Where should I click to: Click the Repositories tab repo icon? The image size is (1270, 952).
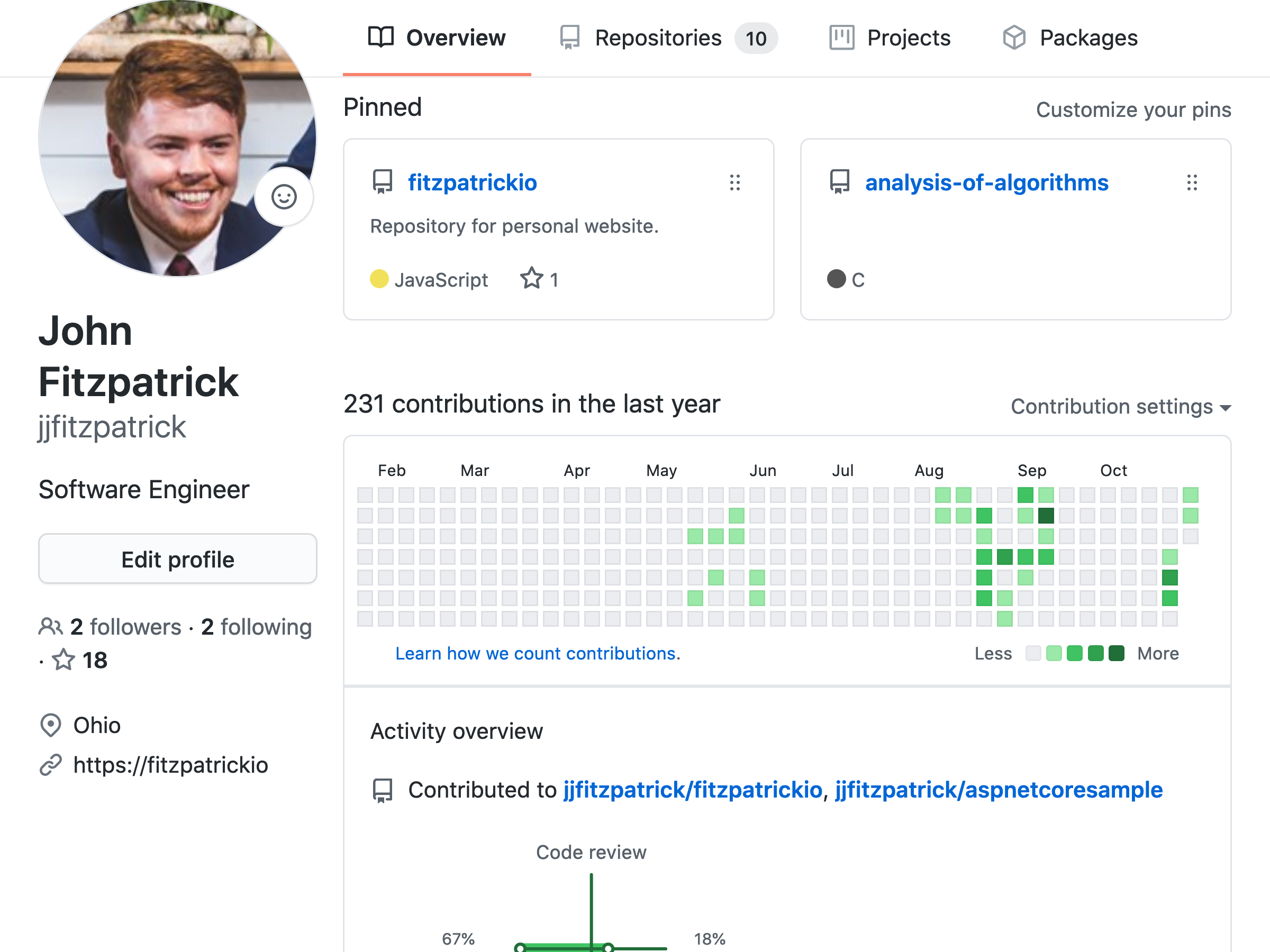pos(569,38)
